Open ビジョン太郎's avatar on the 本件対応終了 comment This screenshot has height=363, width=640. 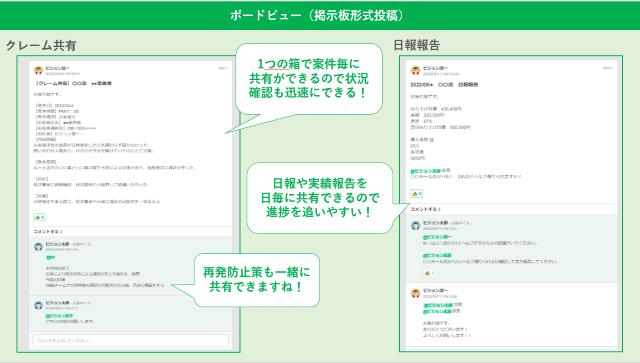click(x=38, y=247)
